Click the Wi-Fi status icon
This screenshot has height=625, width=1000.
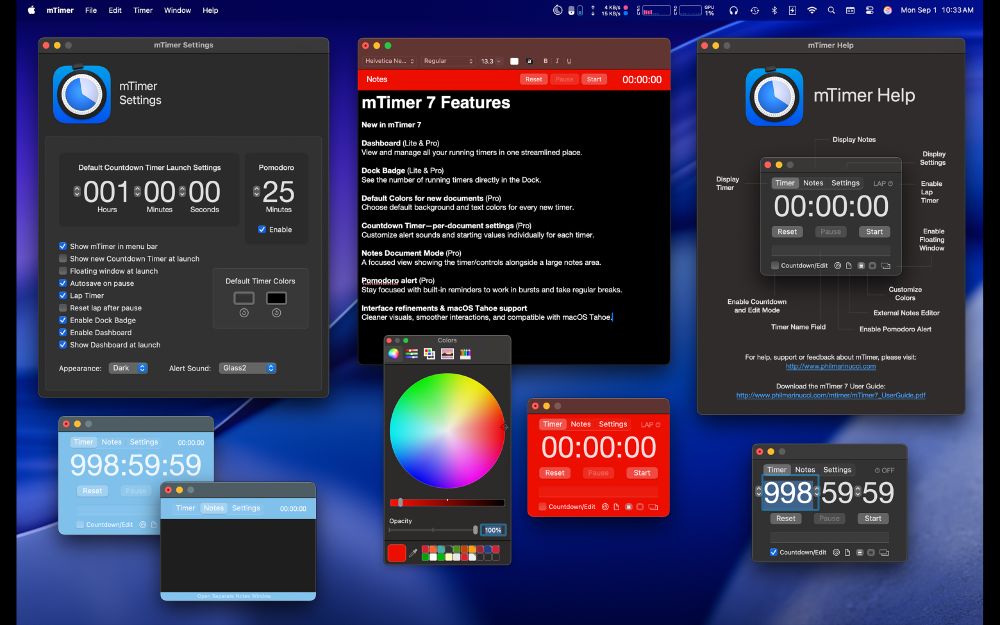811,10
